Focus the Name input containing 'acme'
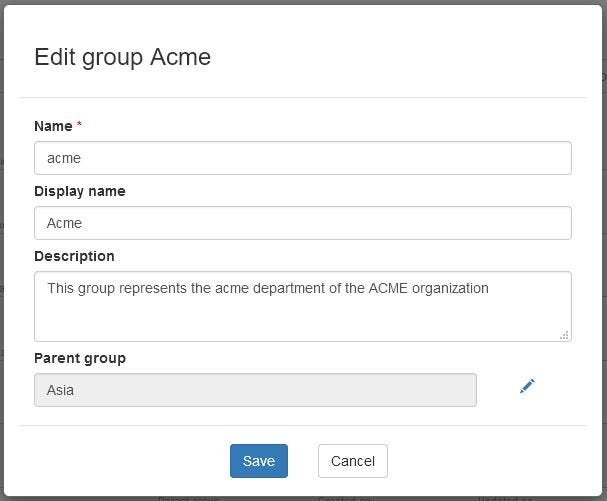The image size is (607, 501). [x=302, y=158]
